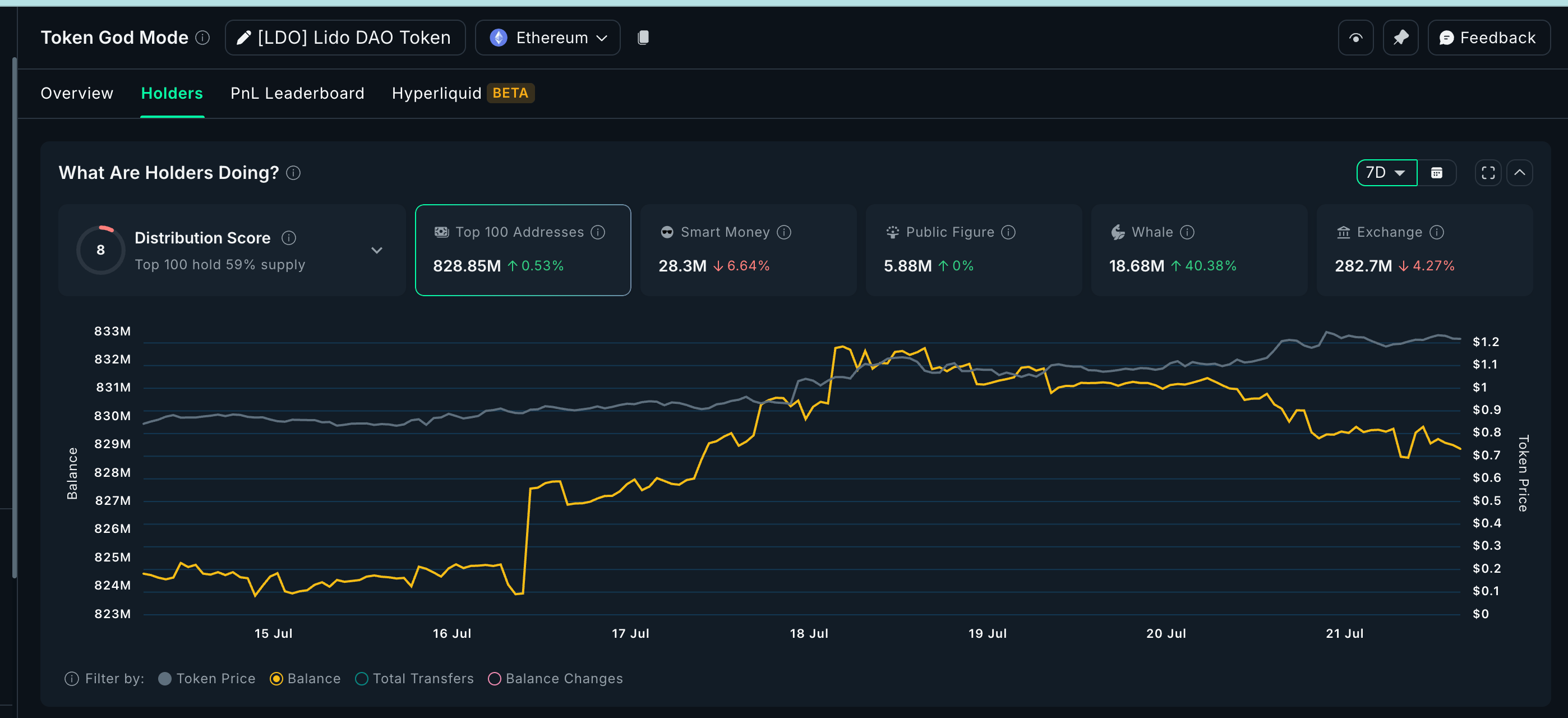The width and height of the screenshot is (1568, 718).
Task: Click the Distribution Score gauge showing 8
Action: (100, 250)
